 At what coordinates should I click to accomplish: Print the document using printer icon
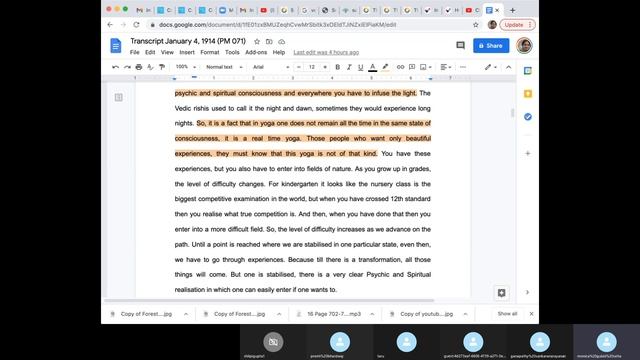[x=139, y=67]
